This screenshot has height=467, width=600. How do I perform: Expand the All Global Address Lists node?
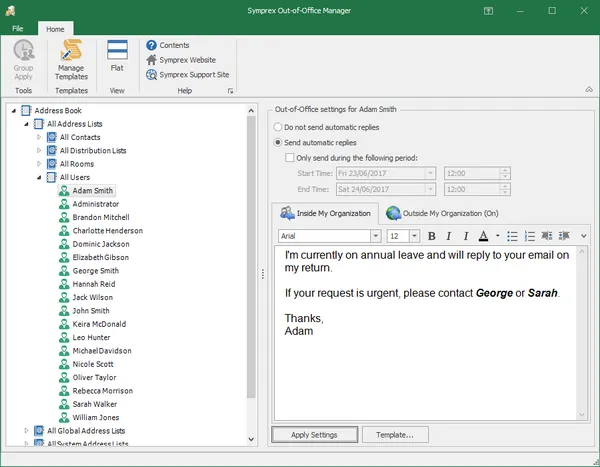(26, 431)
